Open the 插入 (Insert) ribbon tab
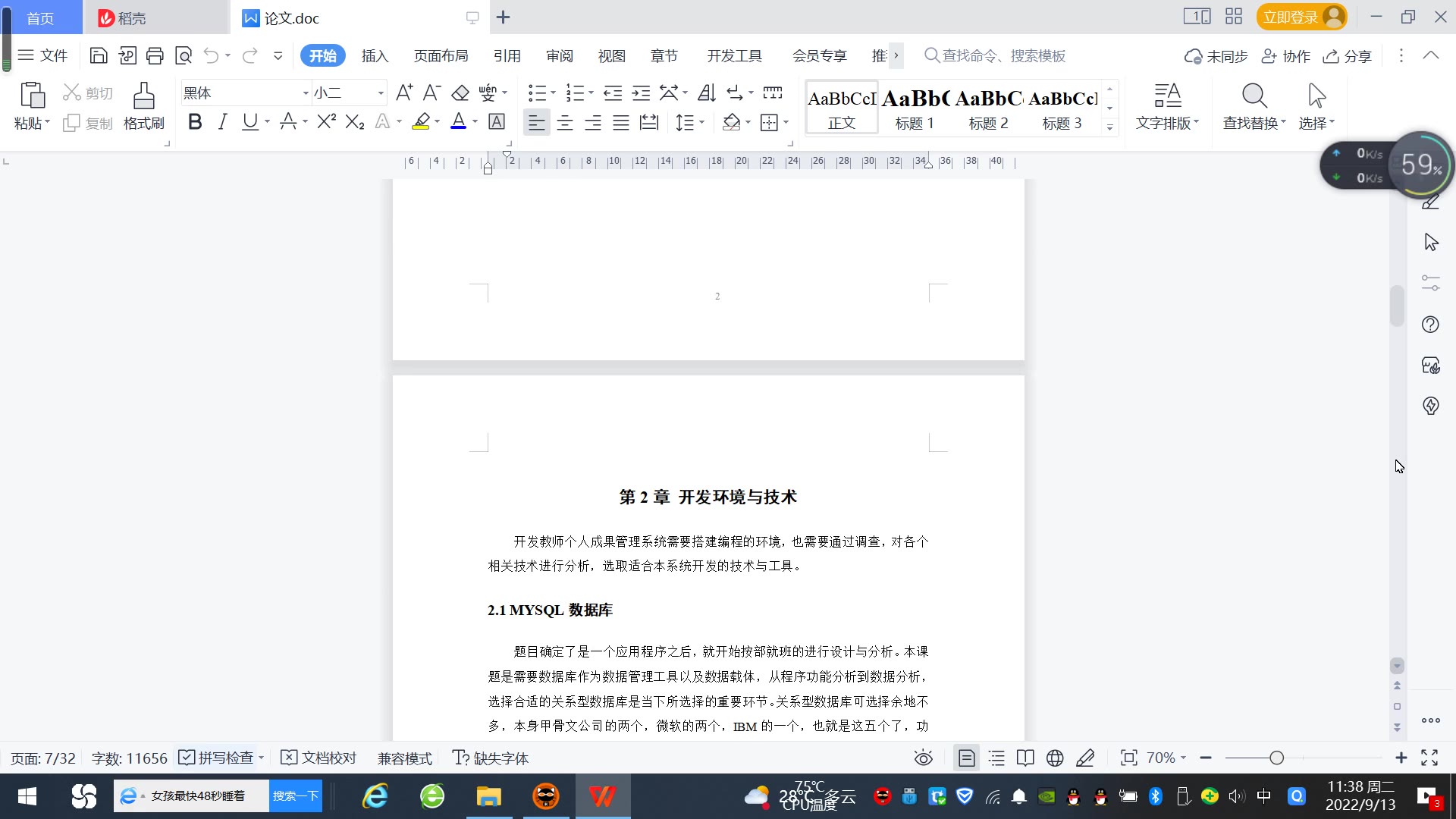Viewport: 1456px width, 819px height. [x=375, y=56]
